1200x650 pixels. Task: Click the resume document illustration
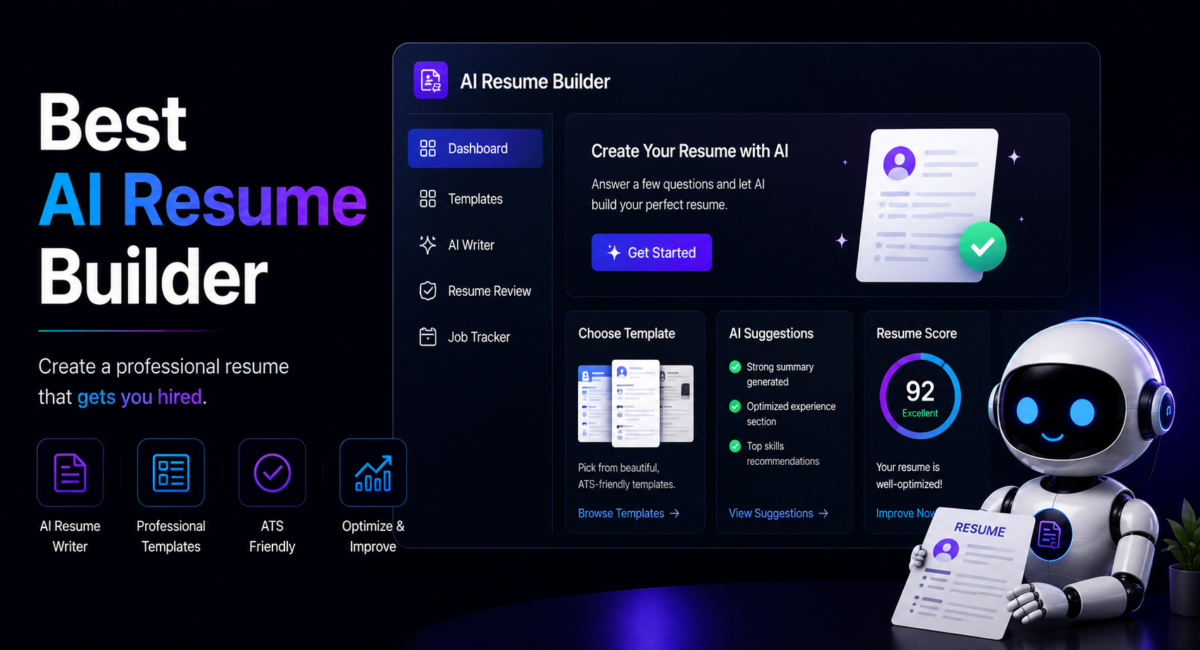click(x=925, y=204)
